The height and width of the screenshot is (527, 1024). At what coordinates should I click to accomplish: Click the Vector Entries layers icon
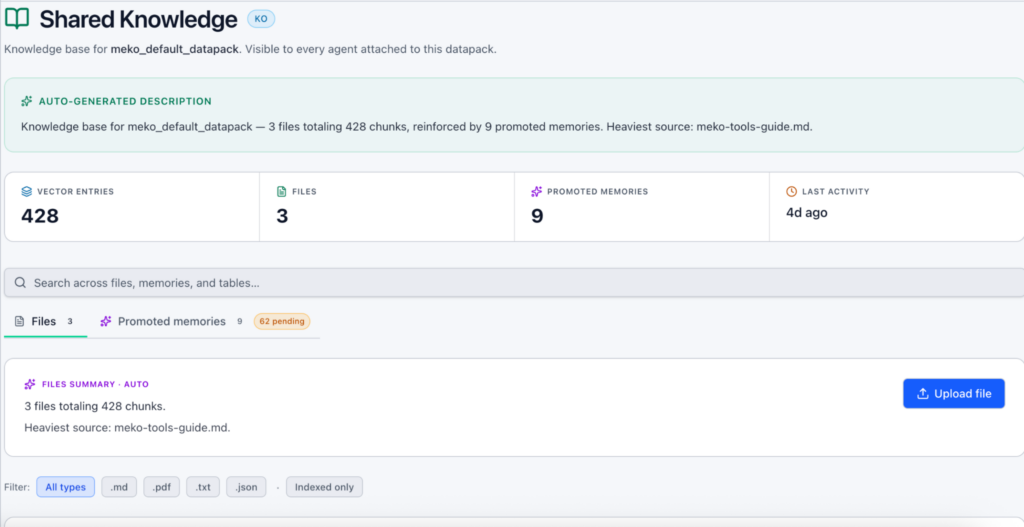(26, 191)
